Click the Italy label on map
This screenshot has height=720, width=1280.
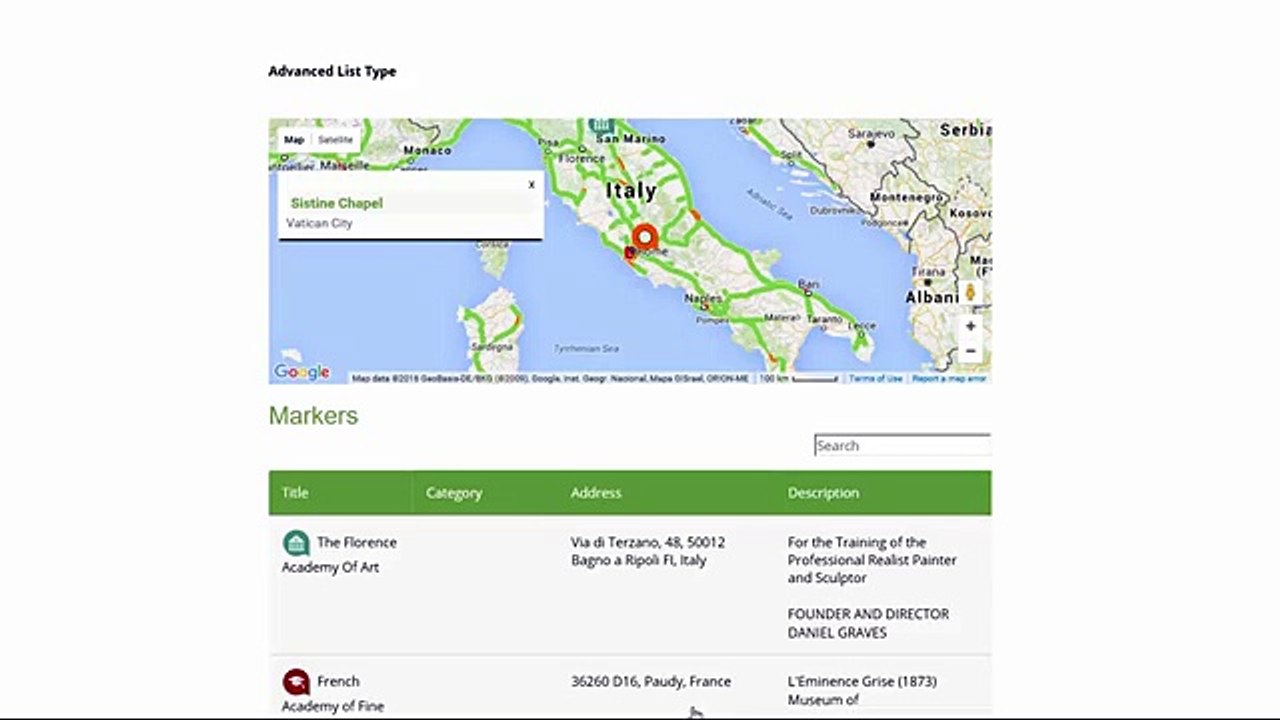(x=632, y=190)
